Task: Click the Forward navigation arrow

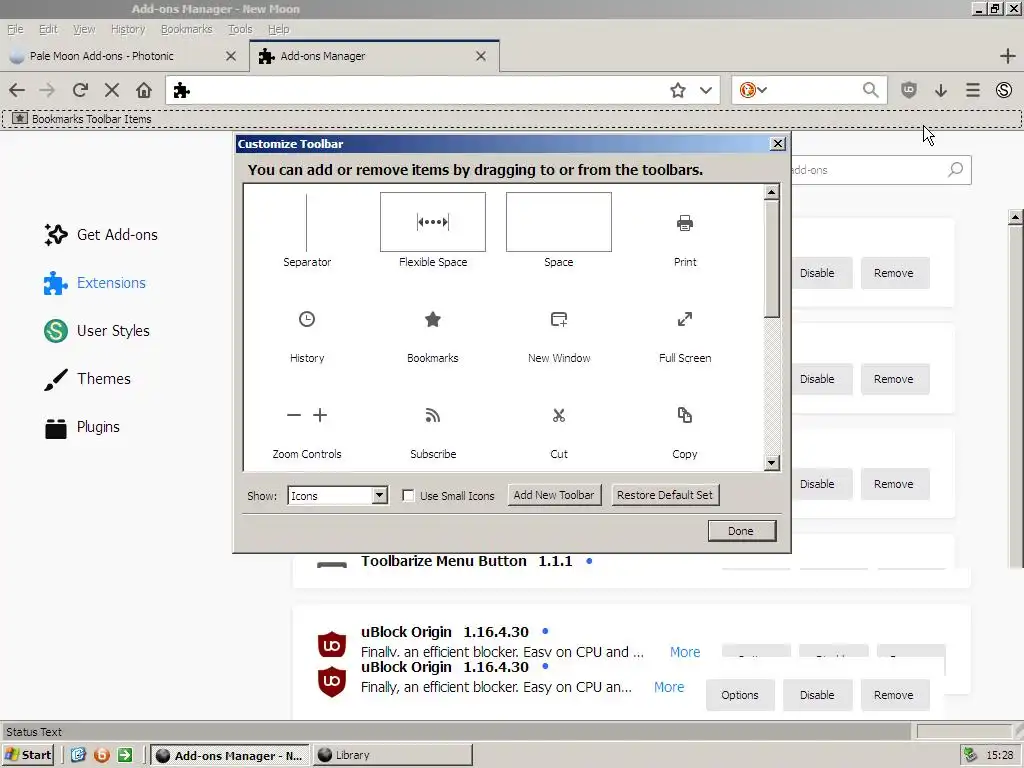Action: (x=48, y=90)
